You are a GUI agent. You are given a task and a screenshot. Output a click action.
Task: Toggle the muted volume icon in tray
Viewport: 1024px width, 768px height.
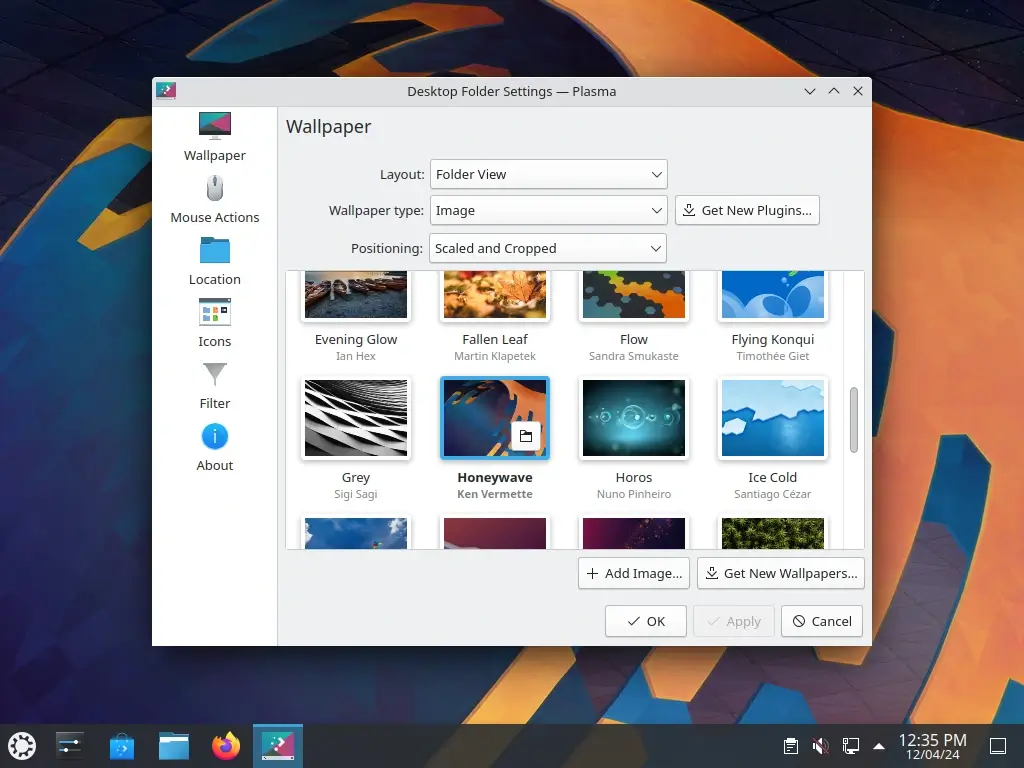coord(820,746)
